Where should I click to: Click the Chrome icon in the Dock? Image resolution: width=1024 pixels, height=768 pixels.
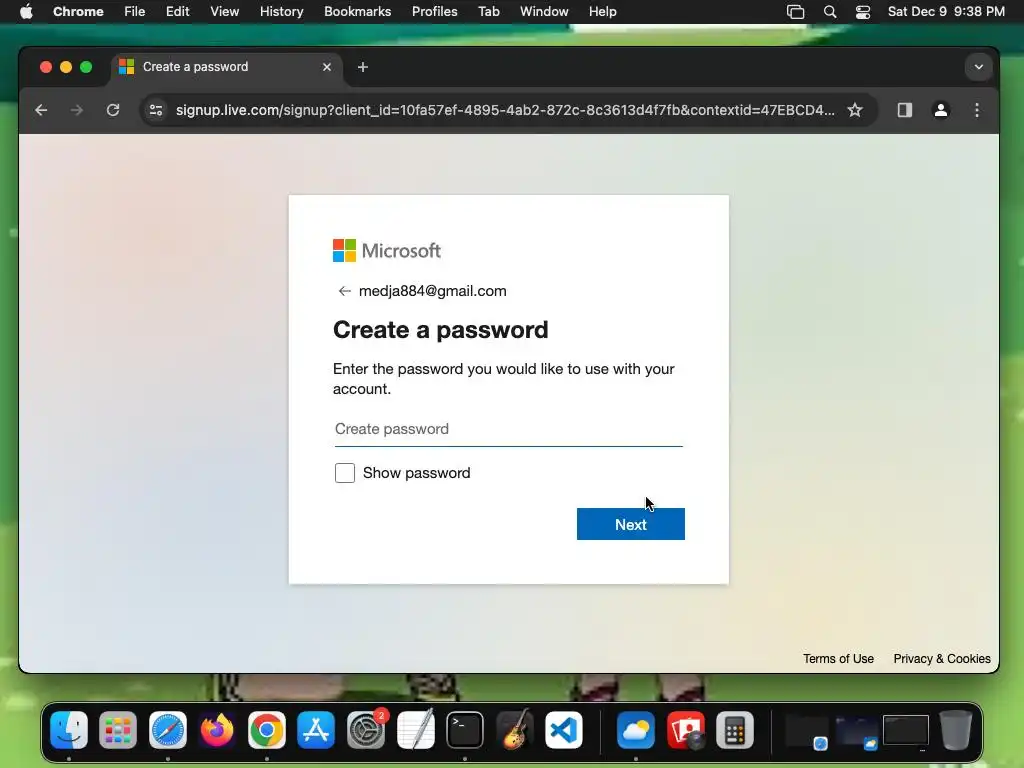pyautogui.click(x=266, y=730)
